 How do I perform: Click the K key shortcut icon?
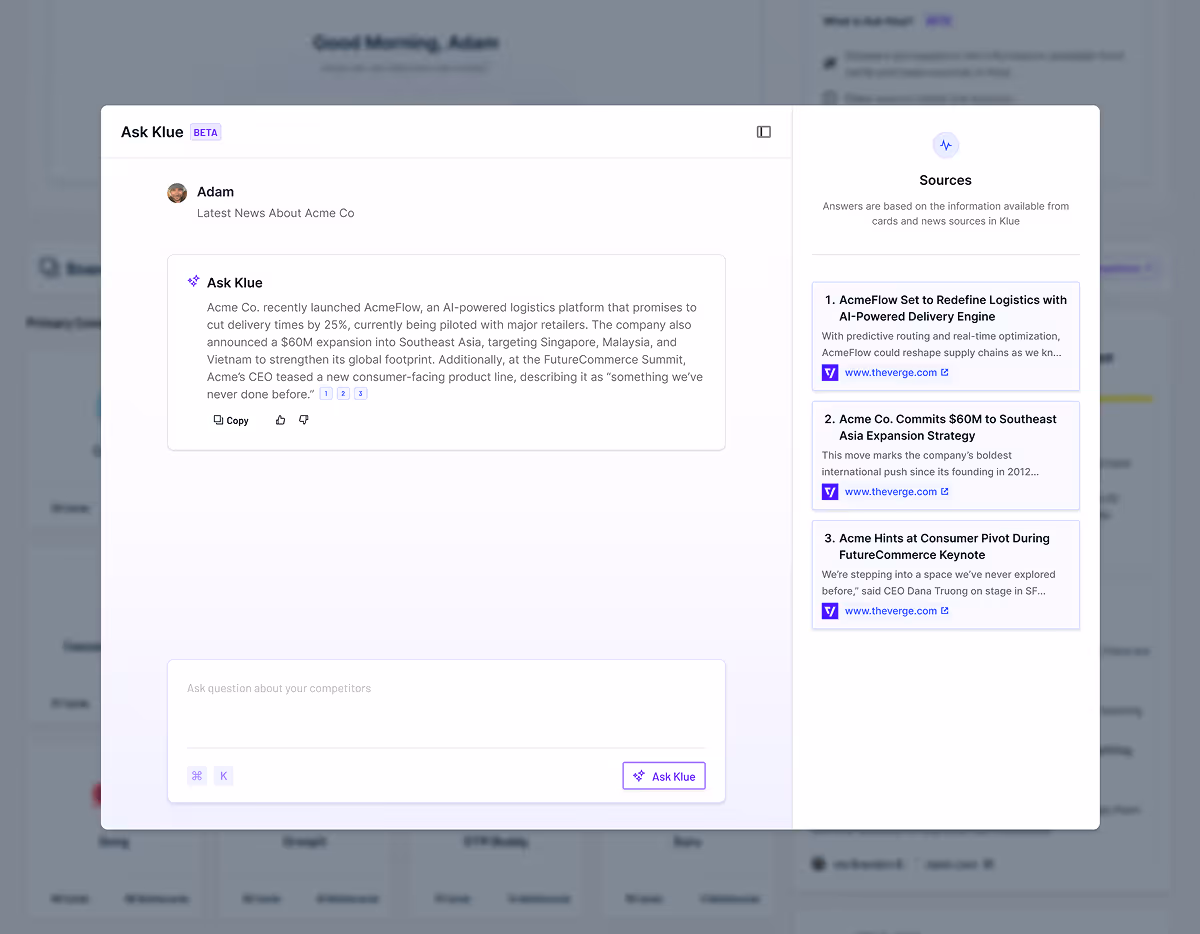point(223,776)
